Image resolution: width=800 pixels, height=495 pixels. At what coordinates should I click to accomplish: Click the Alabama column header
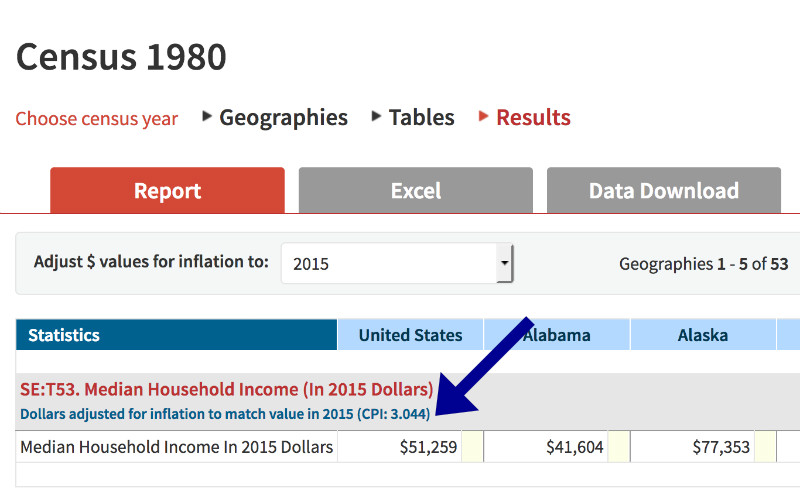pyautogui.click(x=557, y=335)
